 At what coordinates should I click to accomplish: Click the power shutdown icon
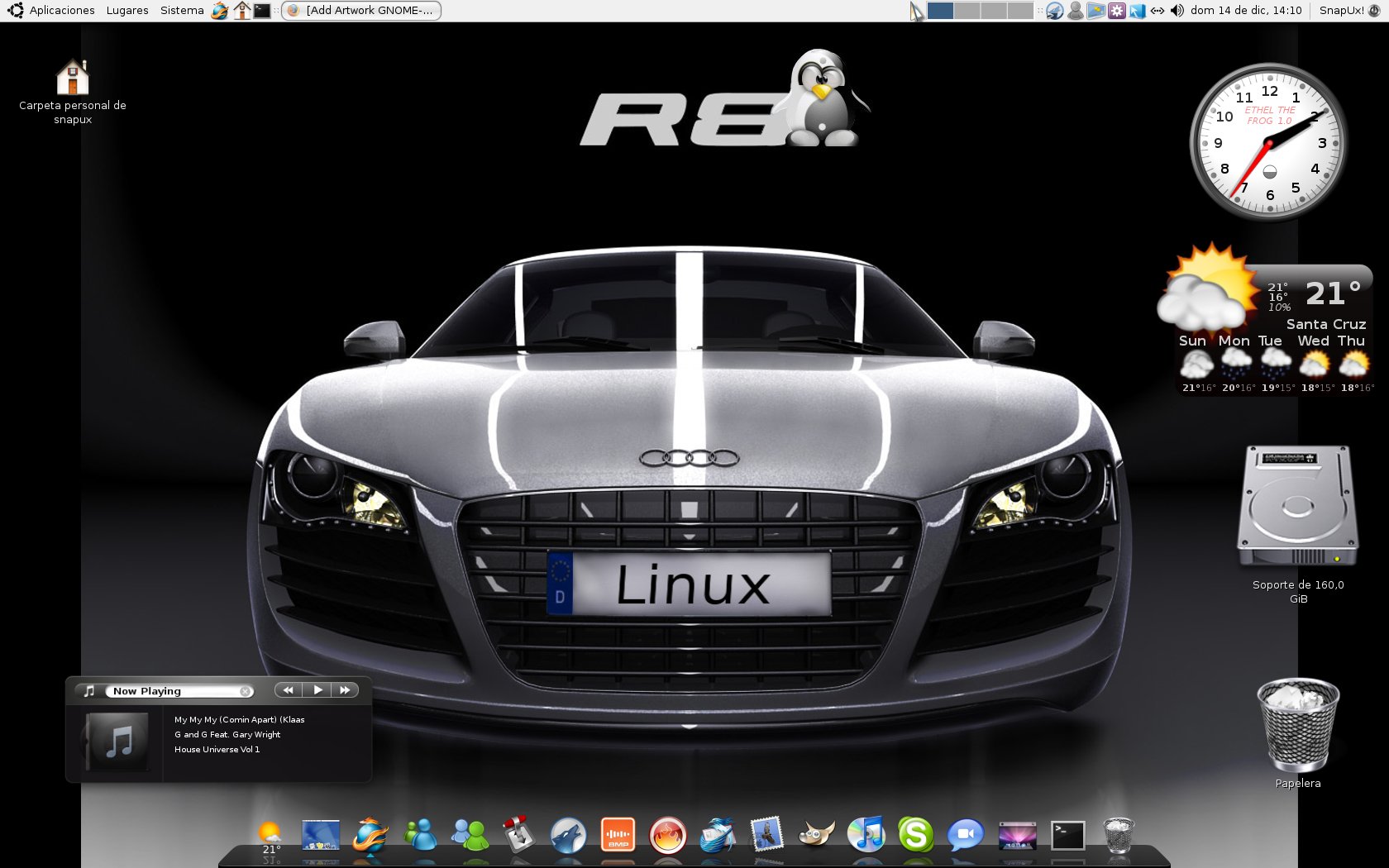(x=1375, y=11)
